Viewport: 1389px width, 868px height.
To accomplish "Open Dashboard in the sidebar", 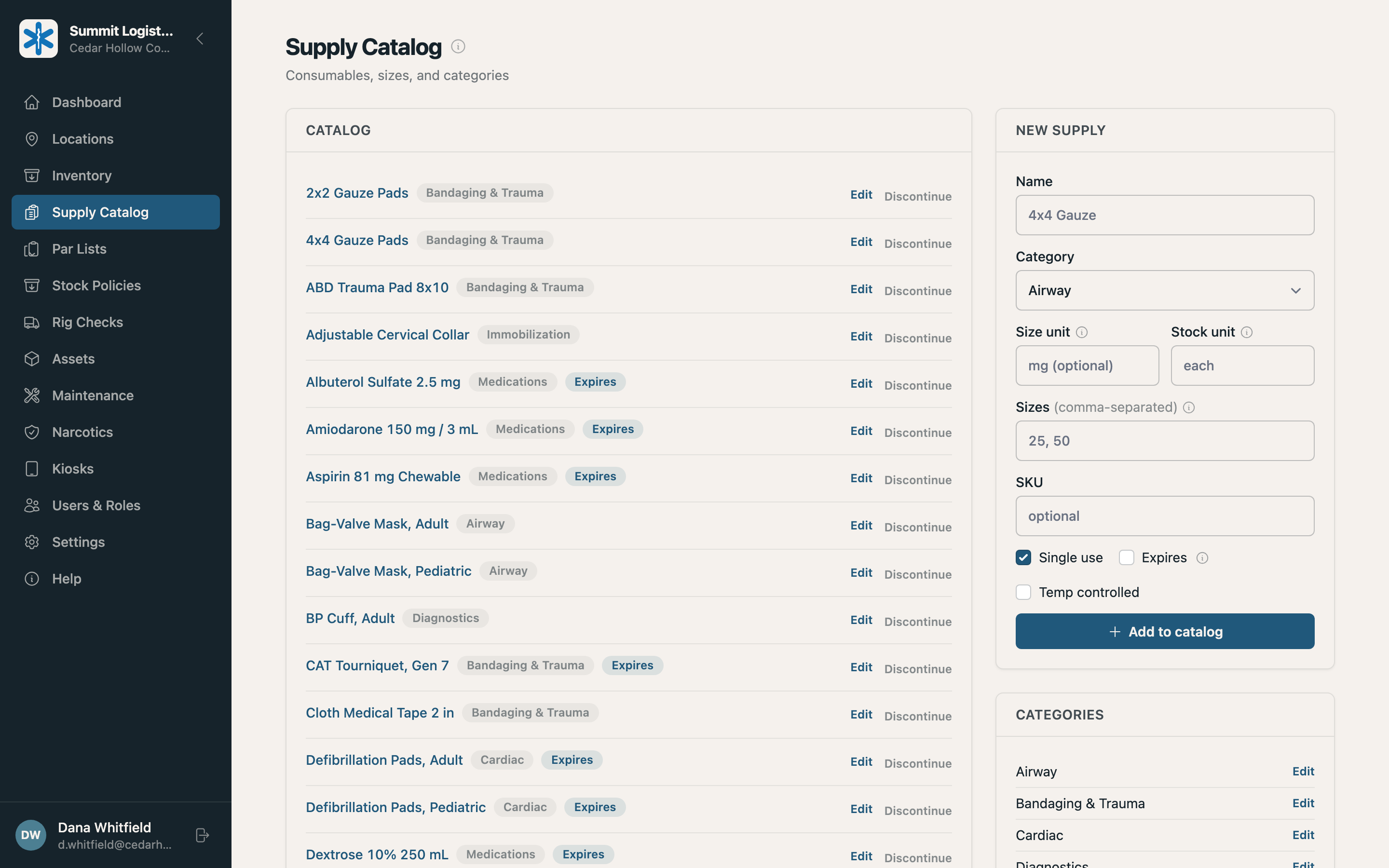I will pyautogui.click(x=115, y=102).
